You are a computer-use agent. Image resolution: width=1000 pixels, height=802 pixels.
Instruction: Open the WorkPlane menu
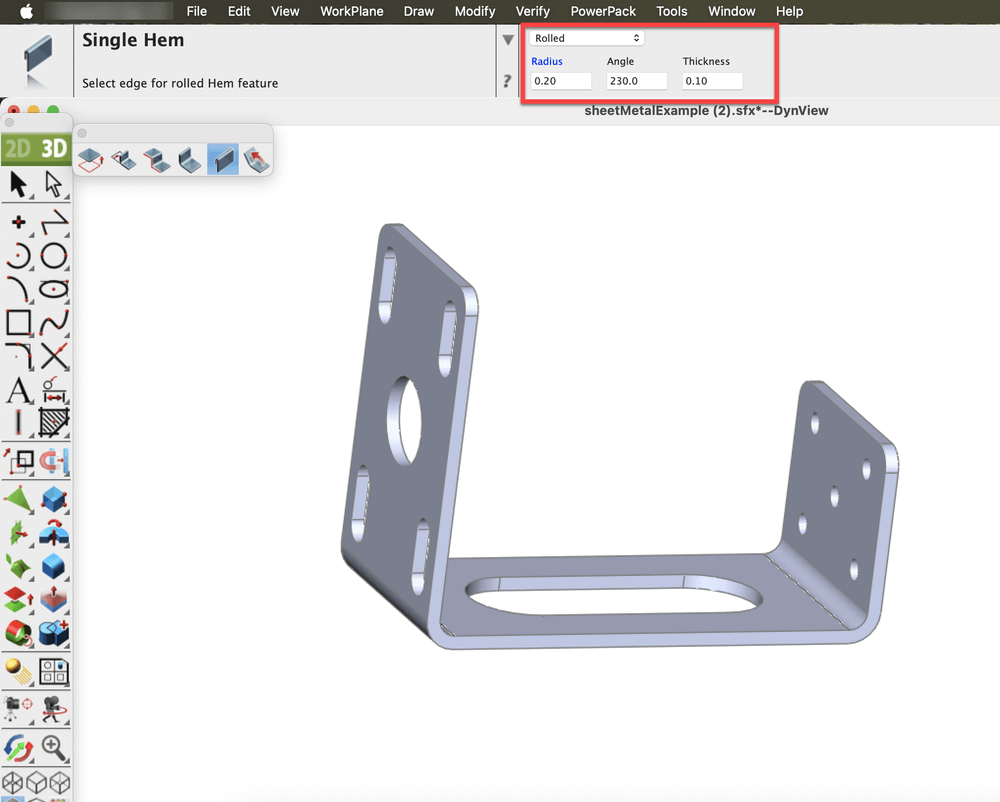point(351,11)
